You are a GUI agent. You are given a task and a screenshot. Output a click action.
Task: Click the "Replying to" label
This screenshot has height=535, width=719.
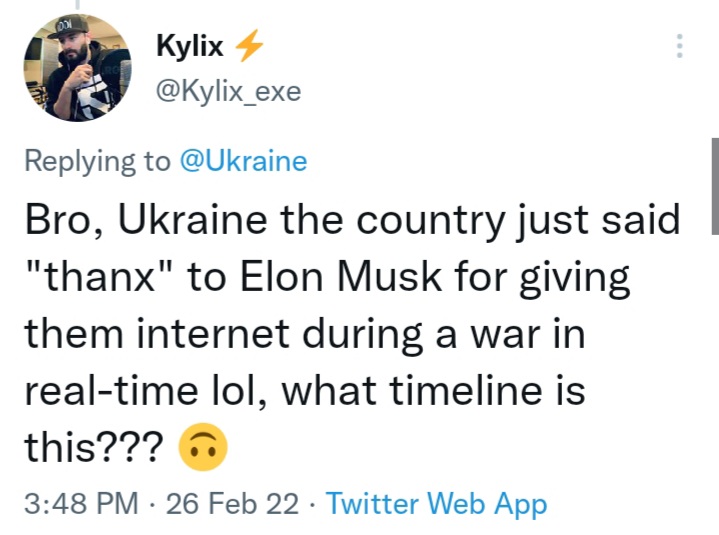pyautogui.click(x=97, y=161)
